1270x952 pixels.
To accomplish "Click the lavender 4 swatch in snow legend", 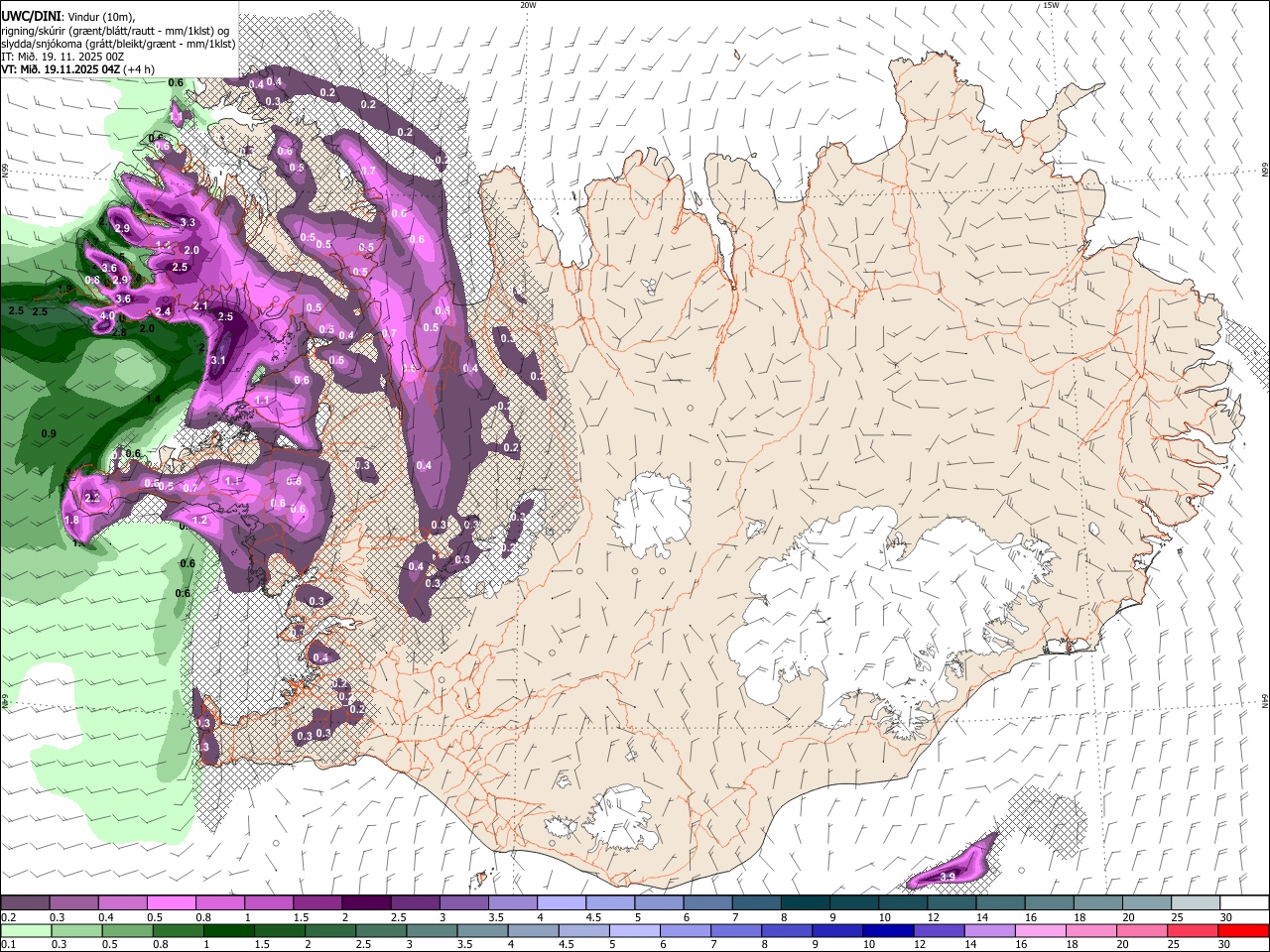I will coord(561,903).
